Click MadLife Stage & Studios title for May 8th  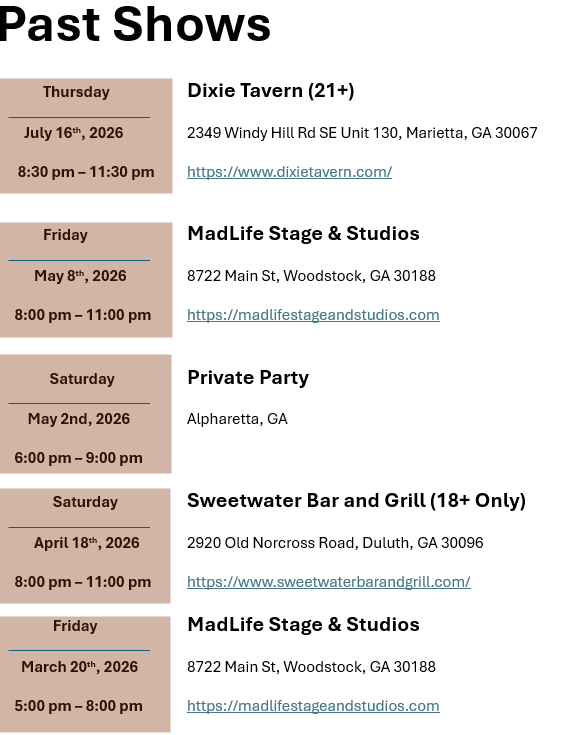tap(303, 233)
